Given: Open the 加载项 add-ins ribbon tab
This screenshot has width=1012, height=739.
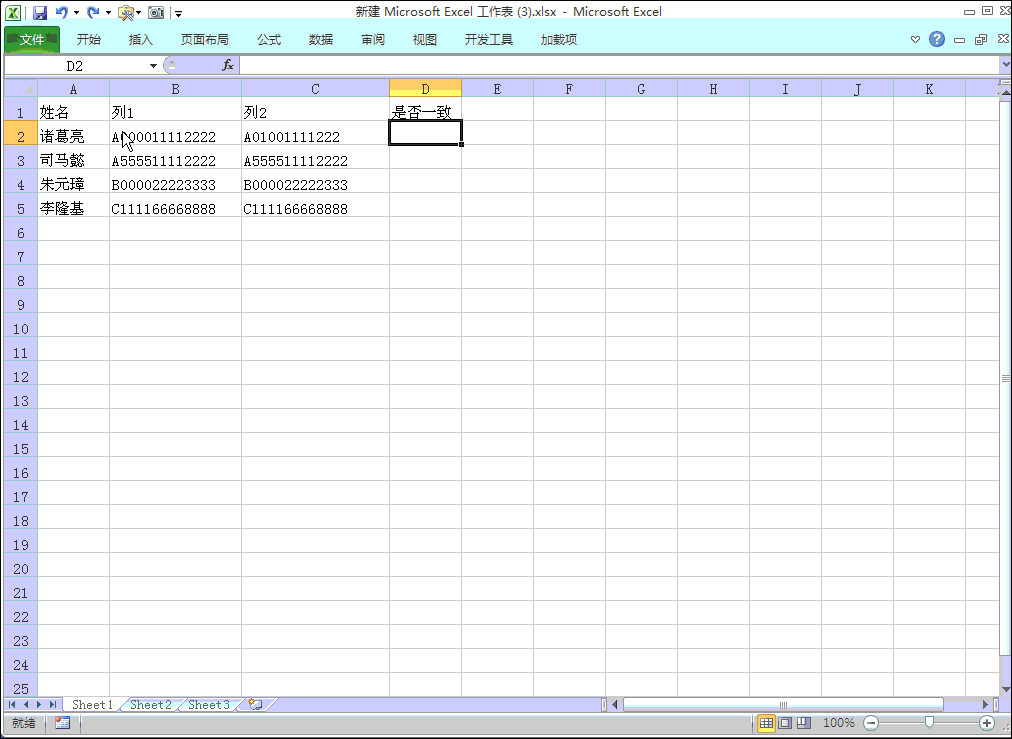Looking at the screenshot, I should (559, 39).
